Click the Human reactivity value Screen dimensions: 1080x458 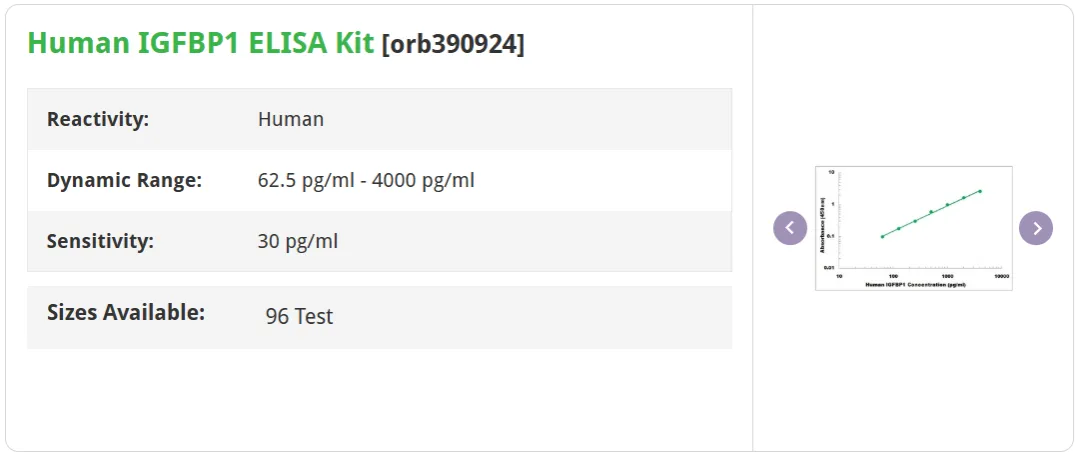(x=291, y=119)
